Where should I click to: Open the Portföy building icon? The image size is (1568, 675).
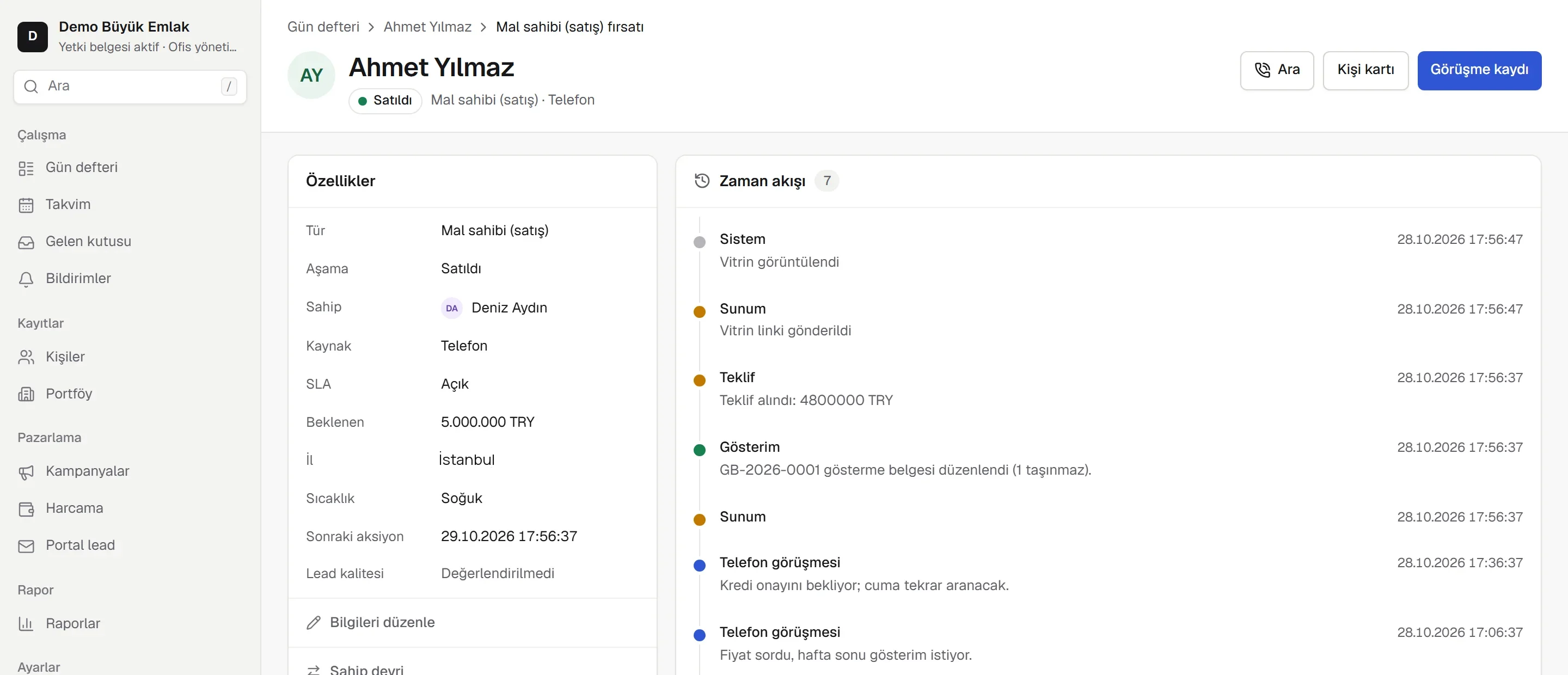(26, 395)
